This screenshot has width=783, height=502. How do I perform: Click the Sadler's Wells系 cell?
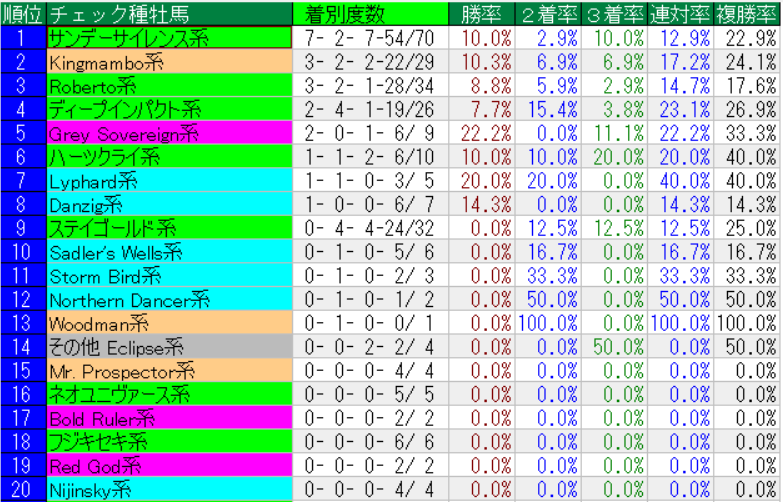click(115, 252)
